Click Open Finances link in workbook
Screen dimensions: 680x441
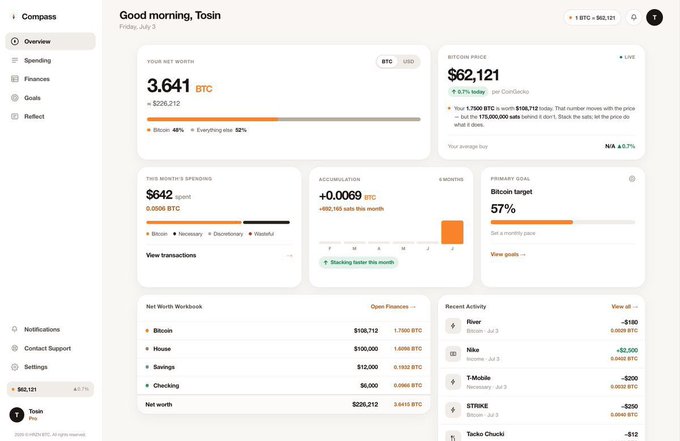[x=393, y=307]
